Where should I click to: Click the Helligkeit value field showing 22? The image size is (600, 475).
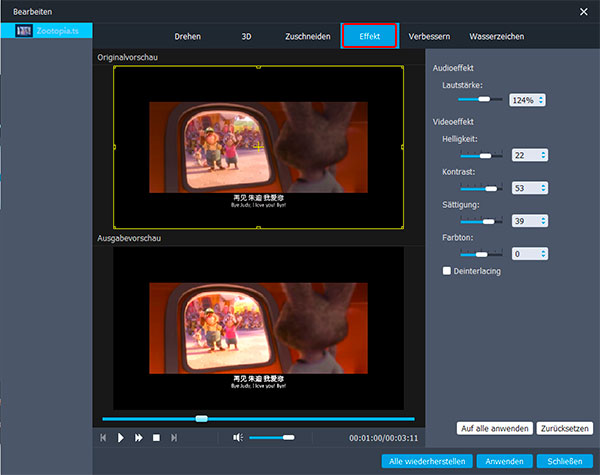coord(530,155)
